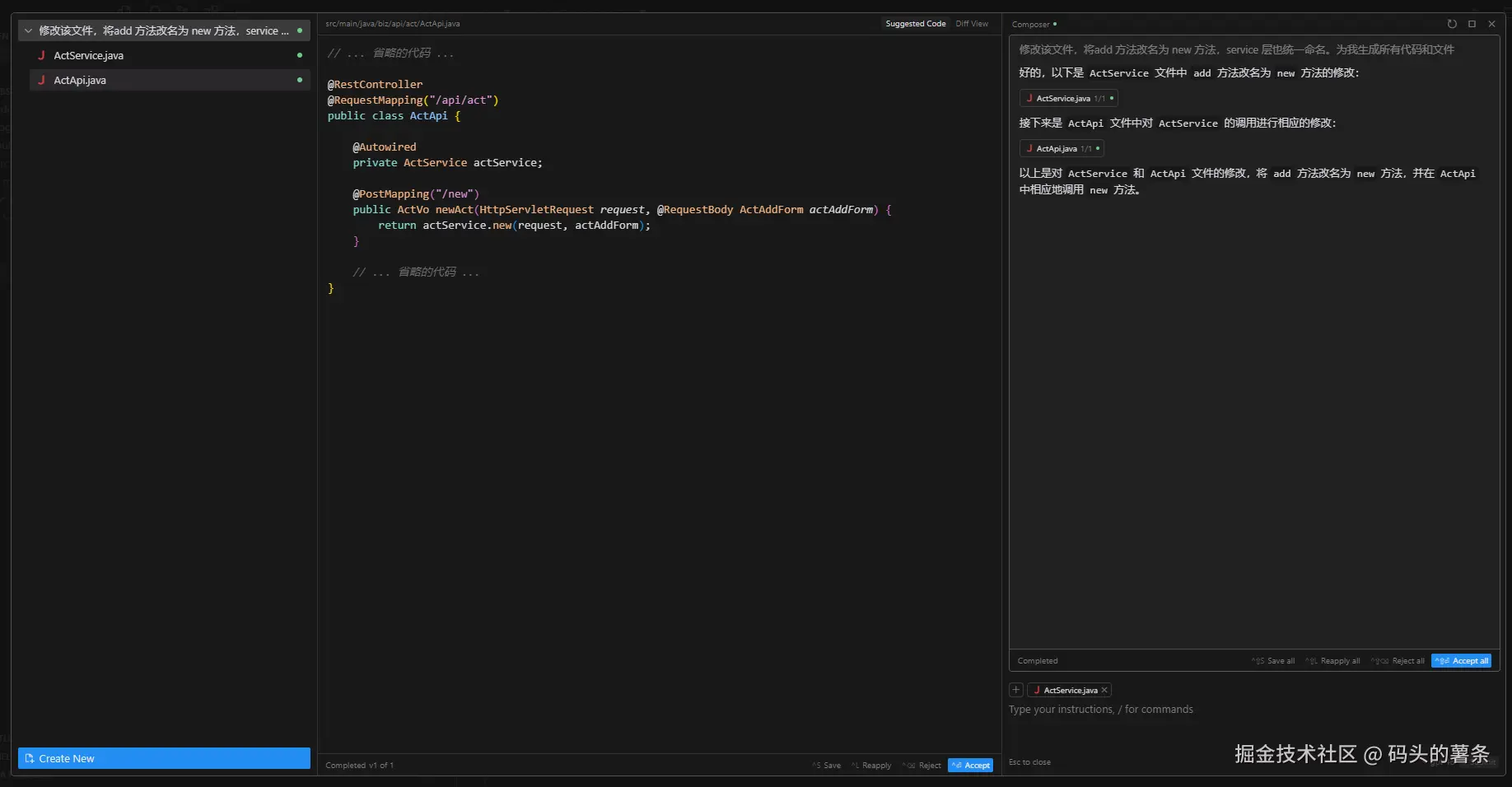Close the Composer panel with X icon
The height and width of the screenshot is (787, 1512).
tap(1491, 24)
